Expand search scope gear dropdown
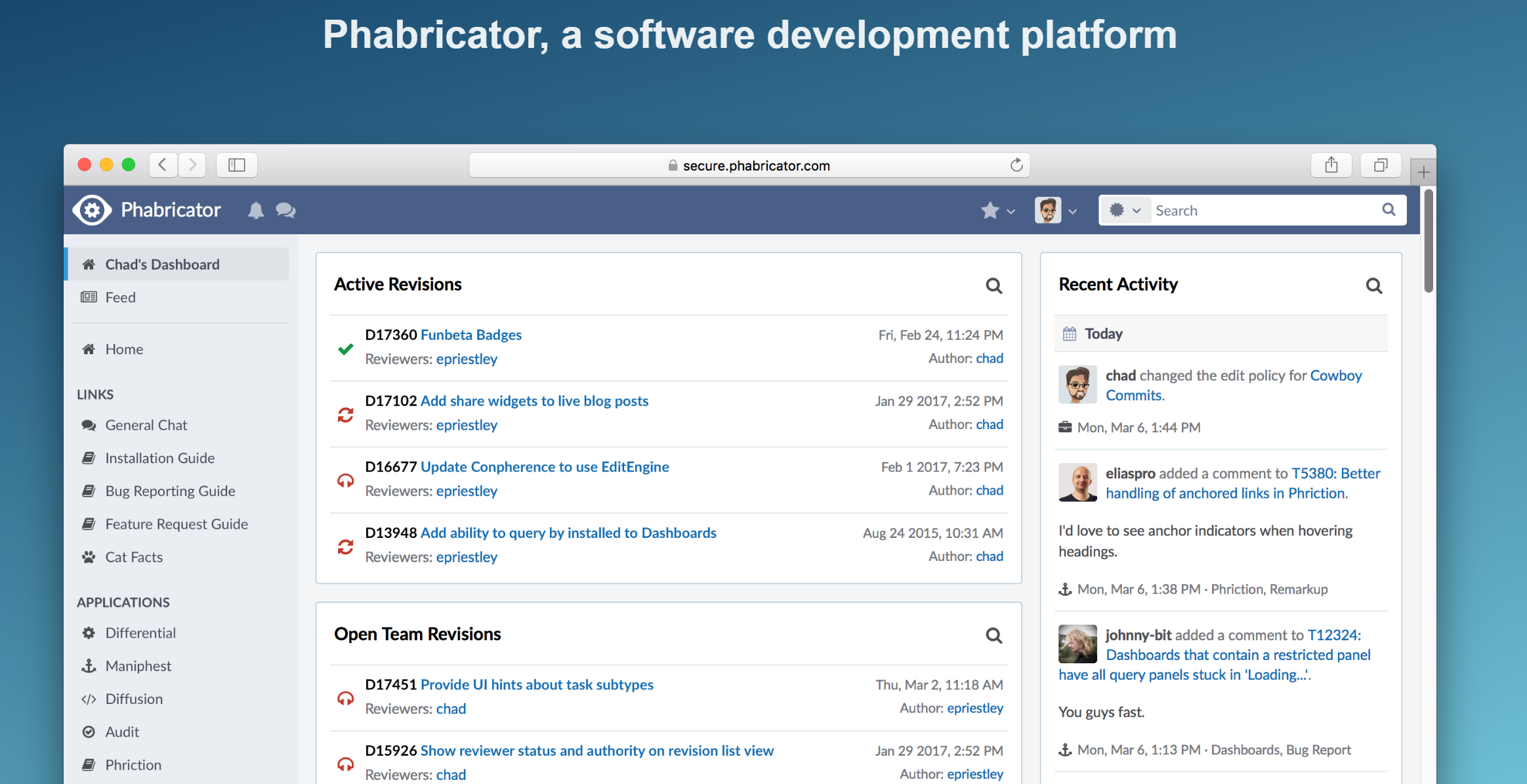The height and width of the screenshot is (784, 1527). point(1125,211)
